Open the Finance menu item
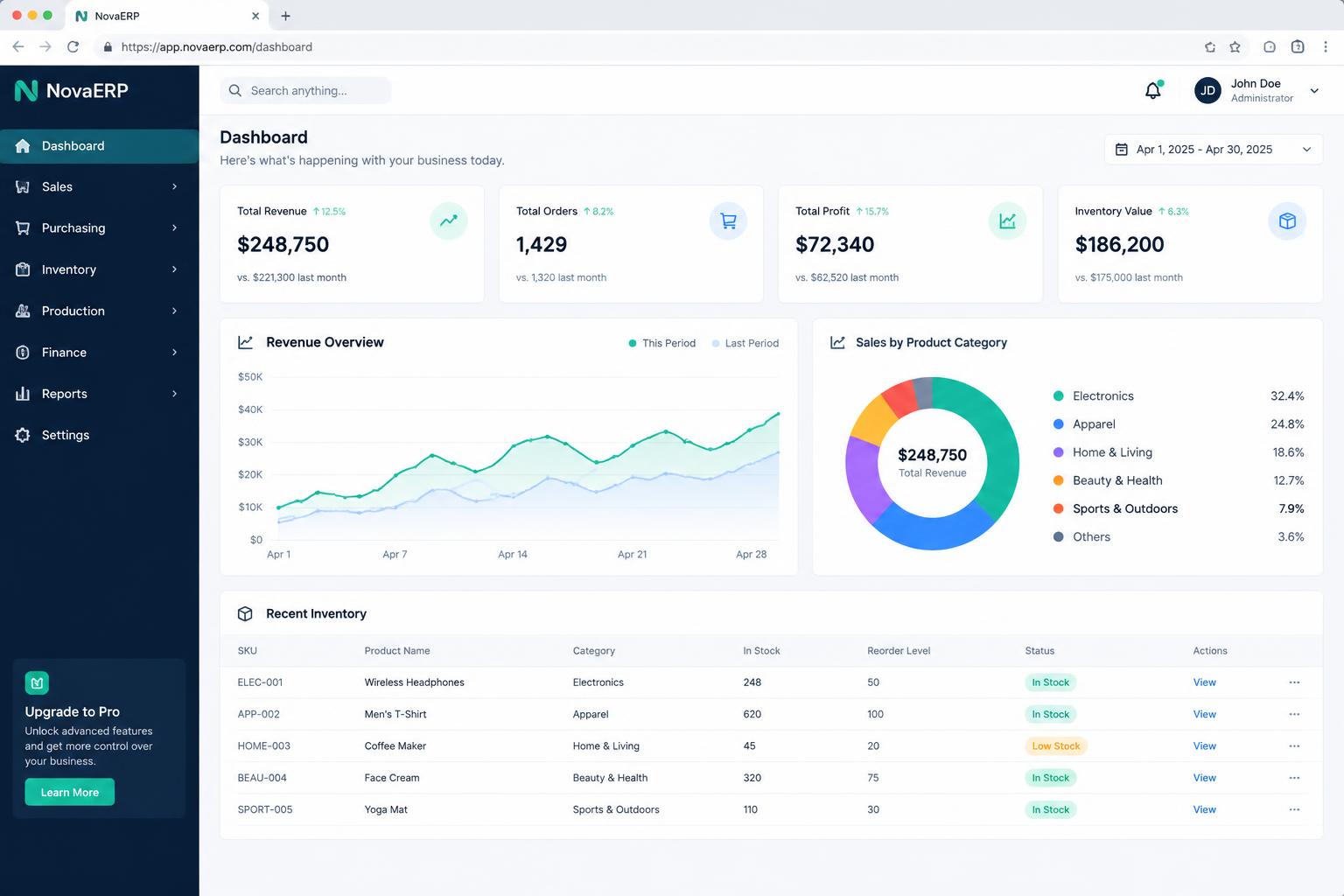Image resolution: width=1344 pixels, height=896 pixels. (100, 353)
